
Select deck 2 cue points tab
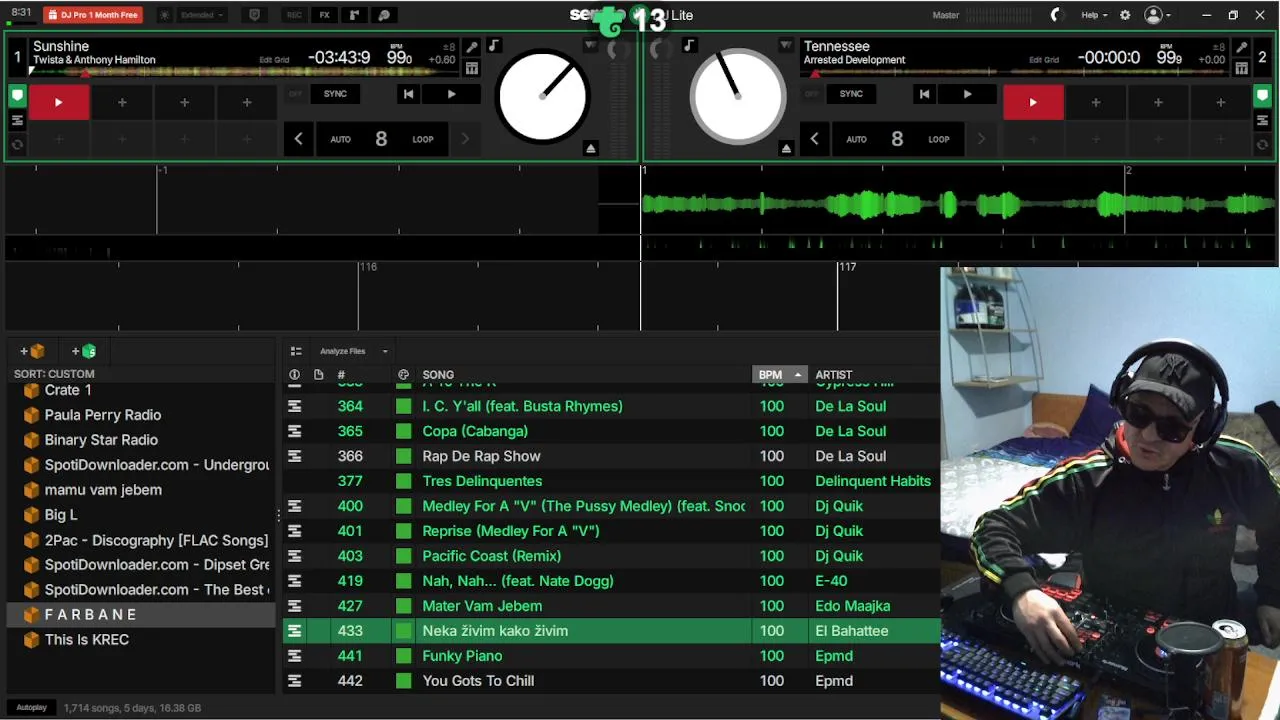coord(1263,96)
